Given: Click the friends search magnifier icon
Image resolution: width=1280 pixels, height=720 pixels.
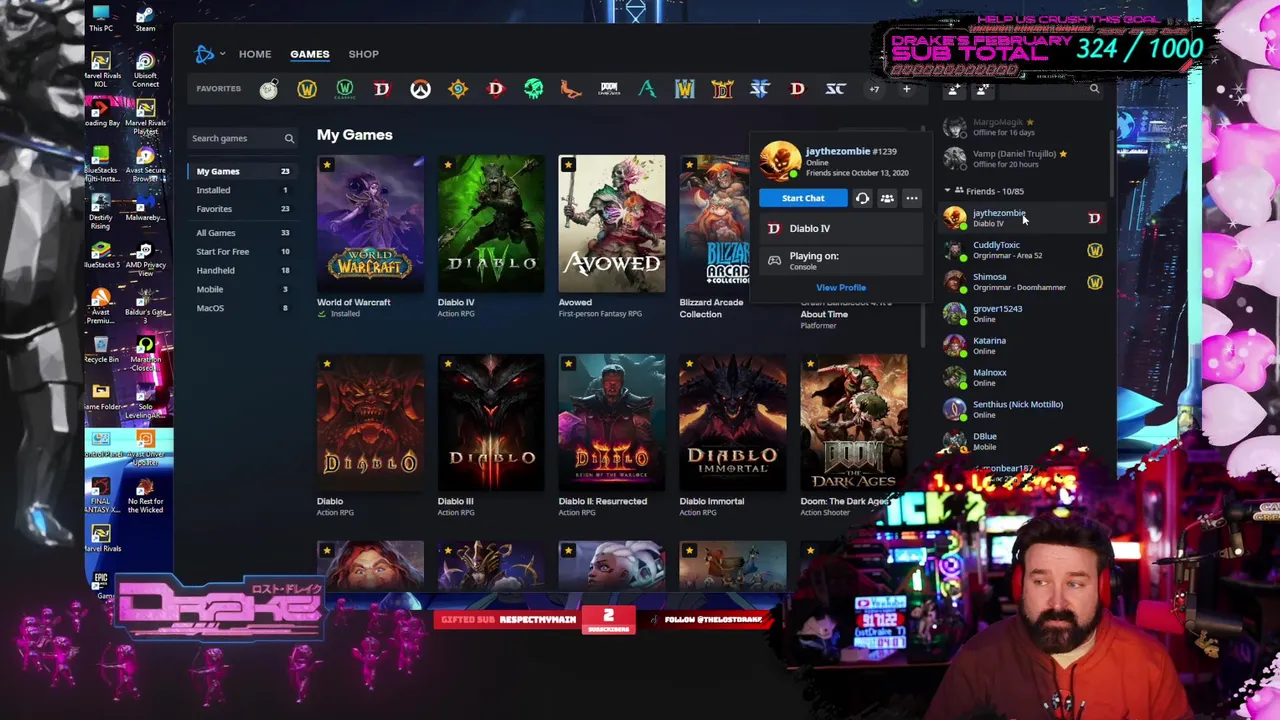Looking at the screenshot, I should point(1094,89).
